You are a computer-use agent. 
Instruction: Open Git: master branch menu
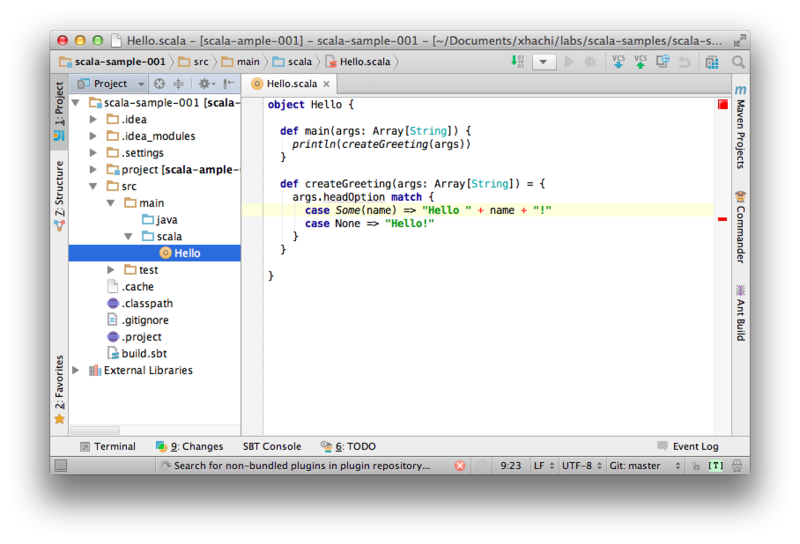point(645,466)
